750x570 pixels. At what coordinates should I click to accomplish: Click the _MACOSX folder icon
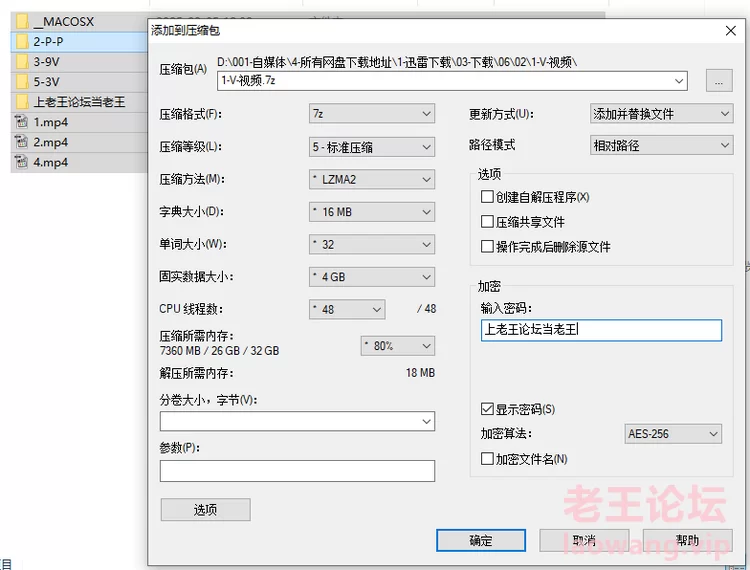tap(22, 22)
